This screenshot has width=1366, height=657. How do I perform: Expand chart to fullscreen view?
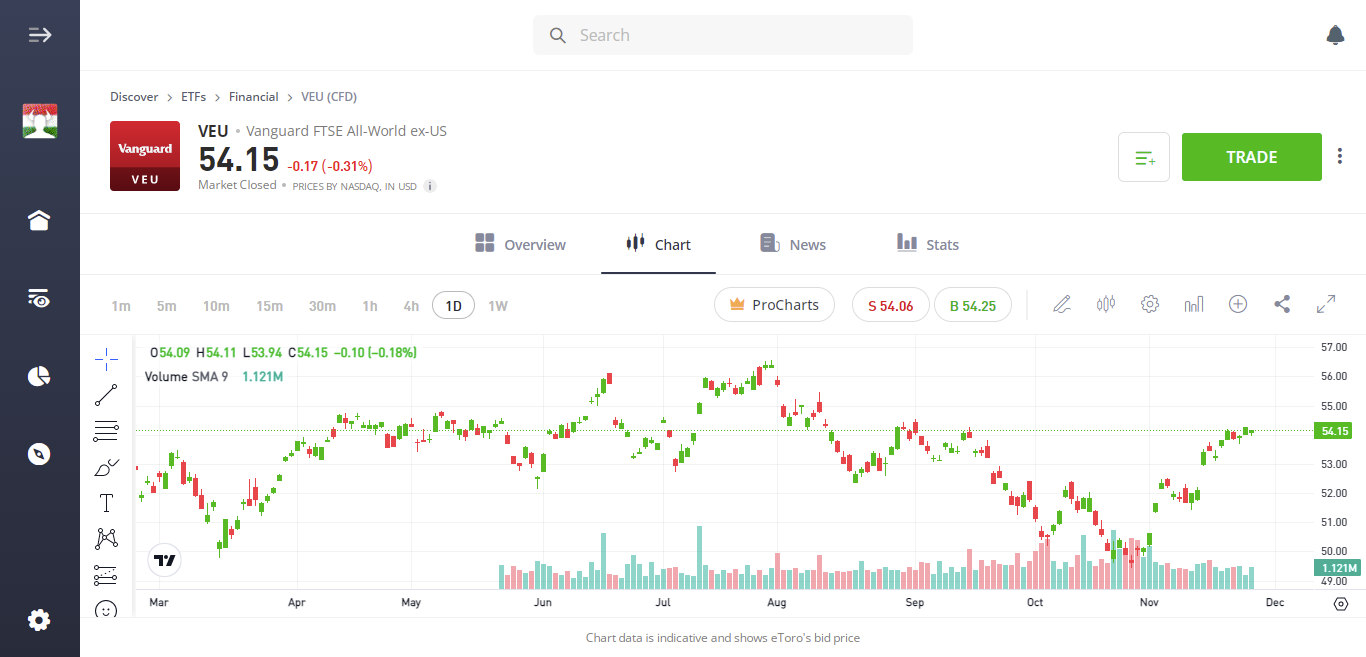click(x=1326, y=304)
